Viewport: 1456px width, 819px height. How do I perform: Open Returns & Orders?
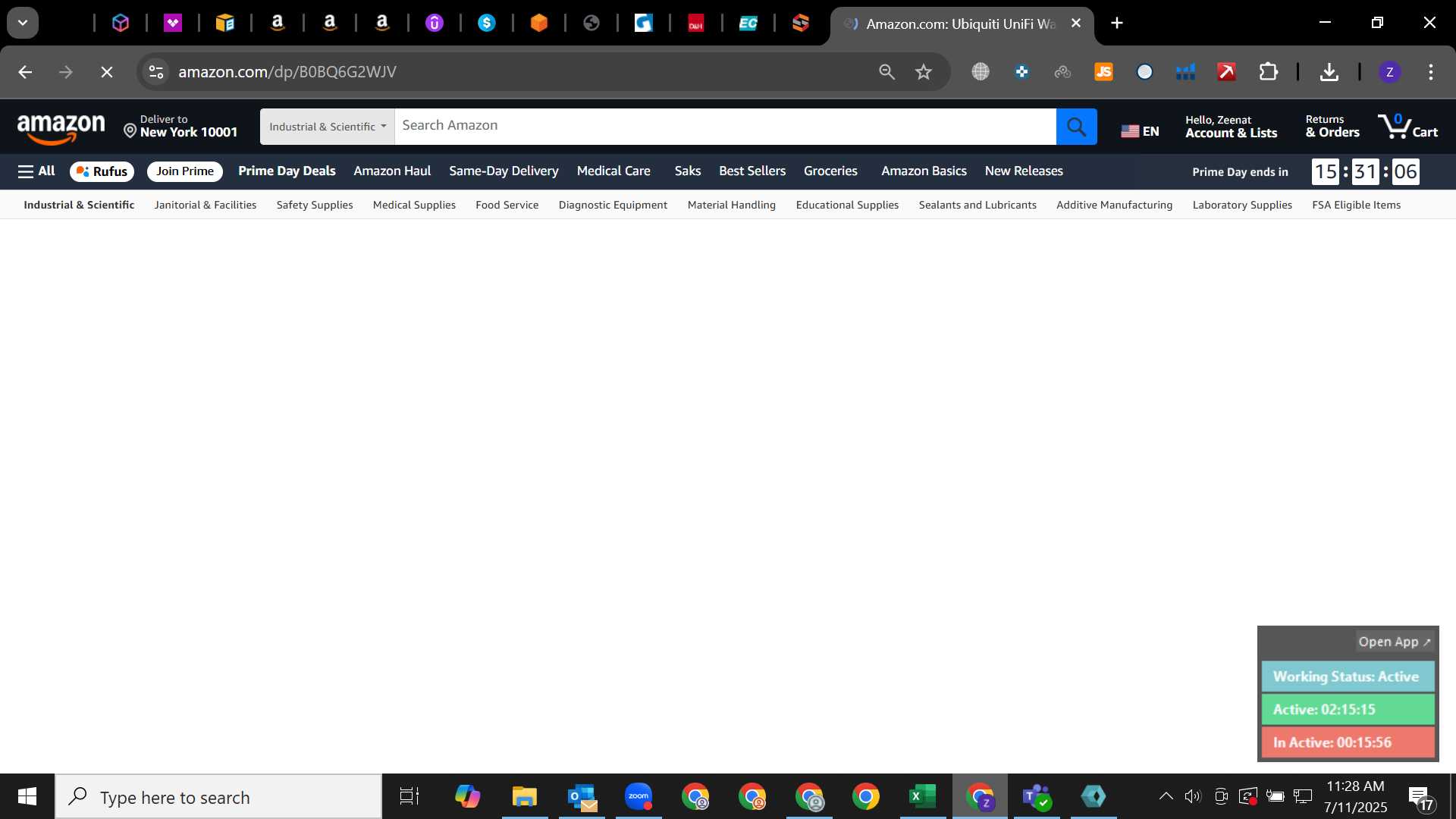pos(1332,127)
